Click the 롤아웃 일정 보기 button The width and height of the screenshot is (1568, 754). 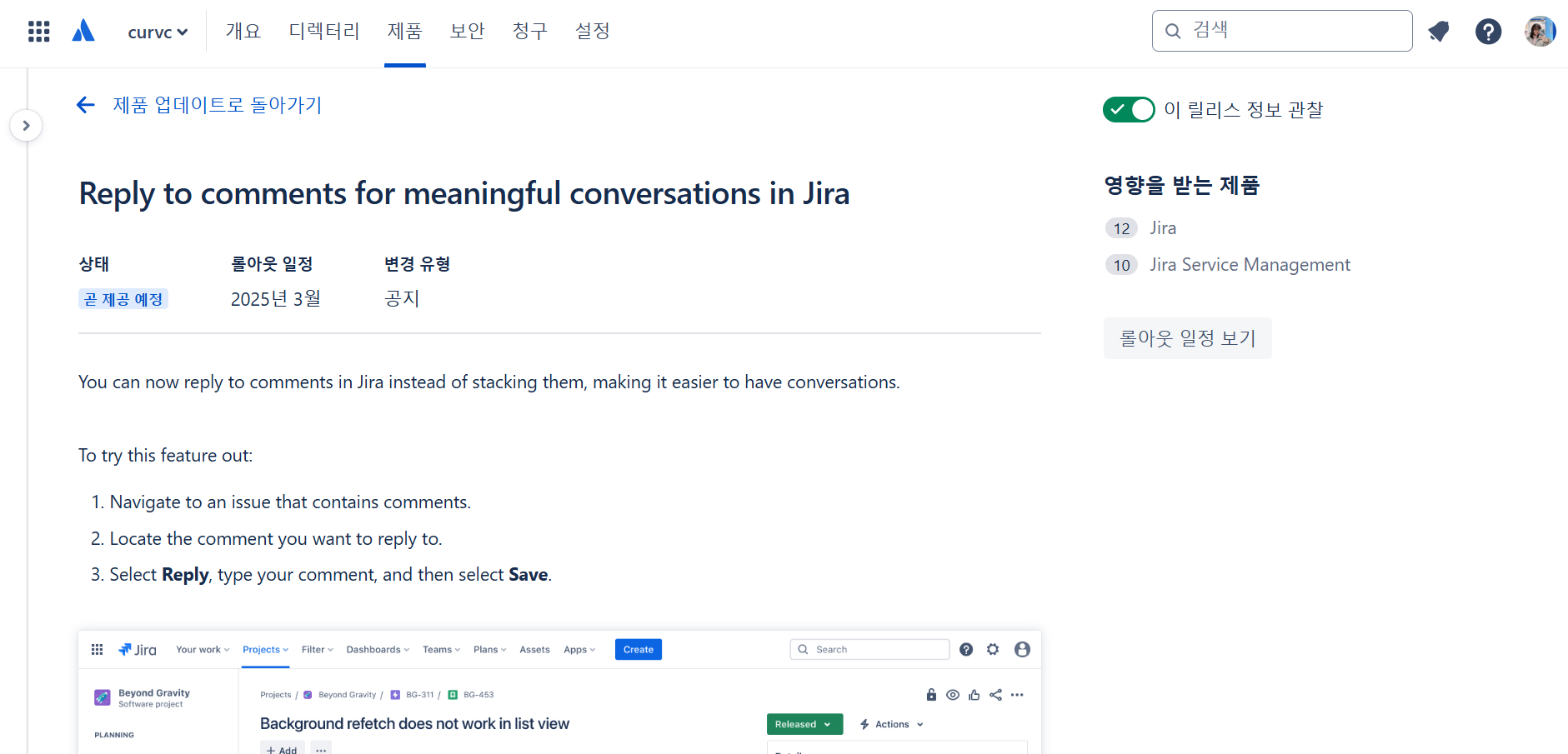point(1188,338)
